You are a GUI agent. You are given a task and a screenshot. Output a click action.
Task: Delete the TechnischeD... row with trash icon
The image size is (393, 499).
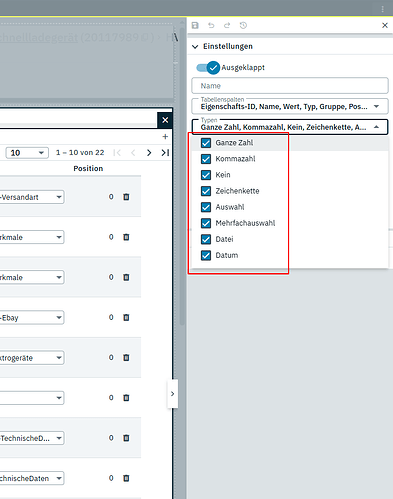[126, 438]
